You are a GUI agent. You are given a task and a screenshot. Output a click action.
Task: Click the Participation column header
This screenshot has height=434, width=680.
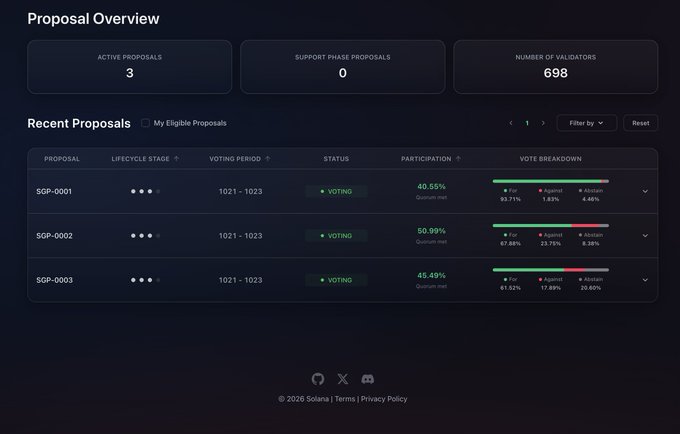[x=426, y=159]
